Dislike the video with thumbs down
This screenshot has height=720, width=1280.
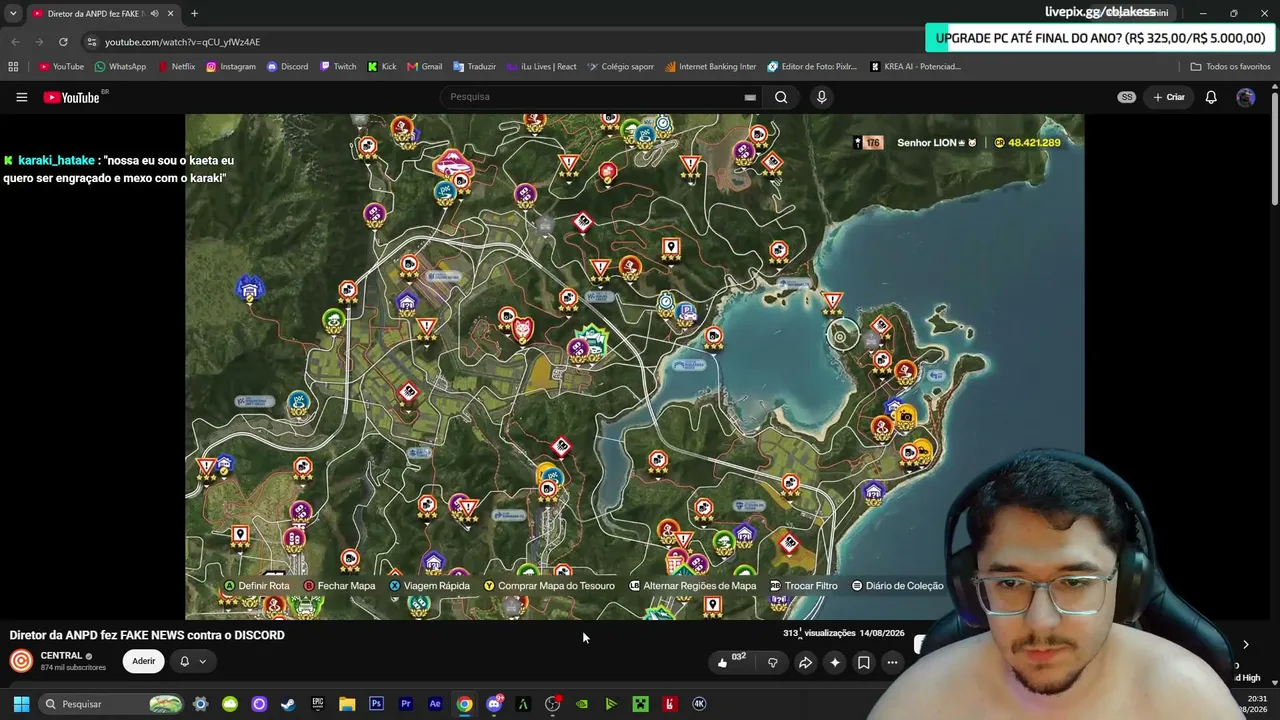point(772,662)
